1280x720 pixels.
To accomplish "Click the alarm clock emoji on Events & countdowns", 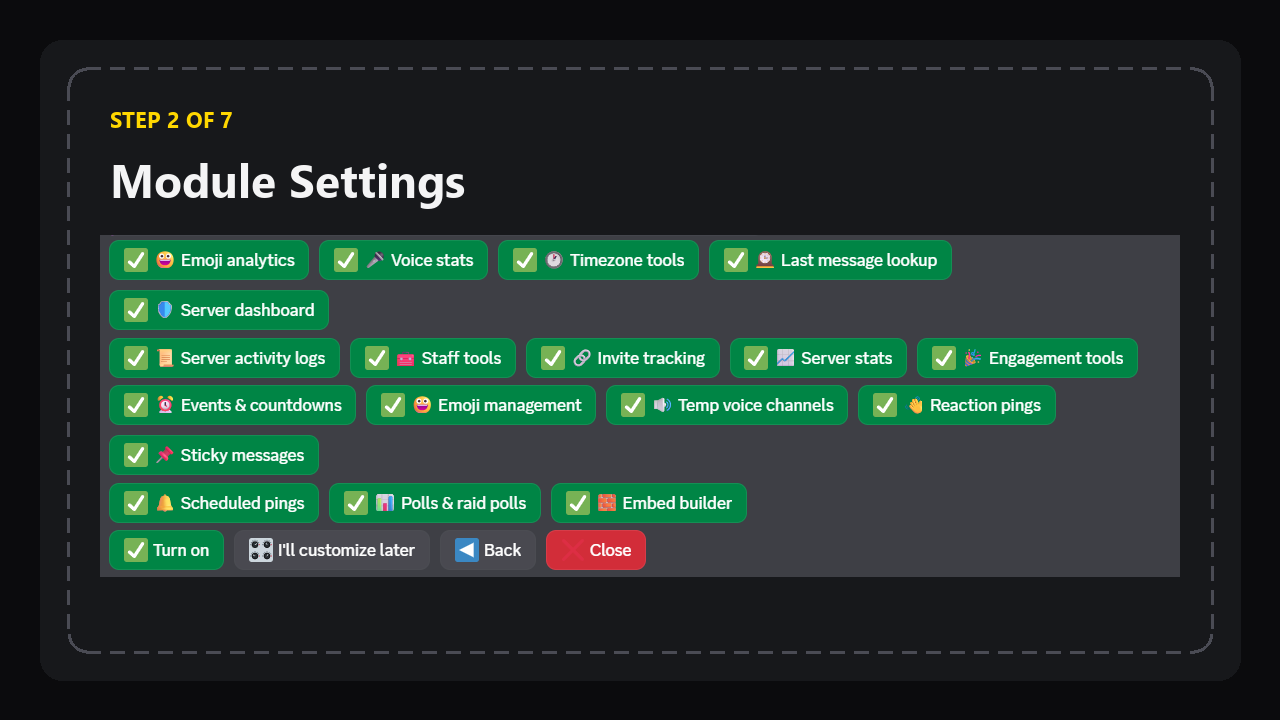I will click(x=165, y=405).
